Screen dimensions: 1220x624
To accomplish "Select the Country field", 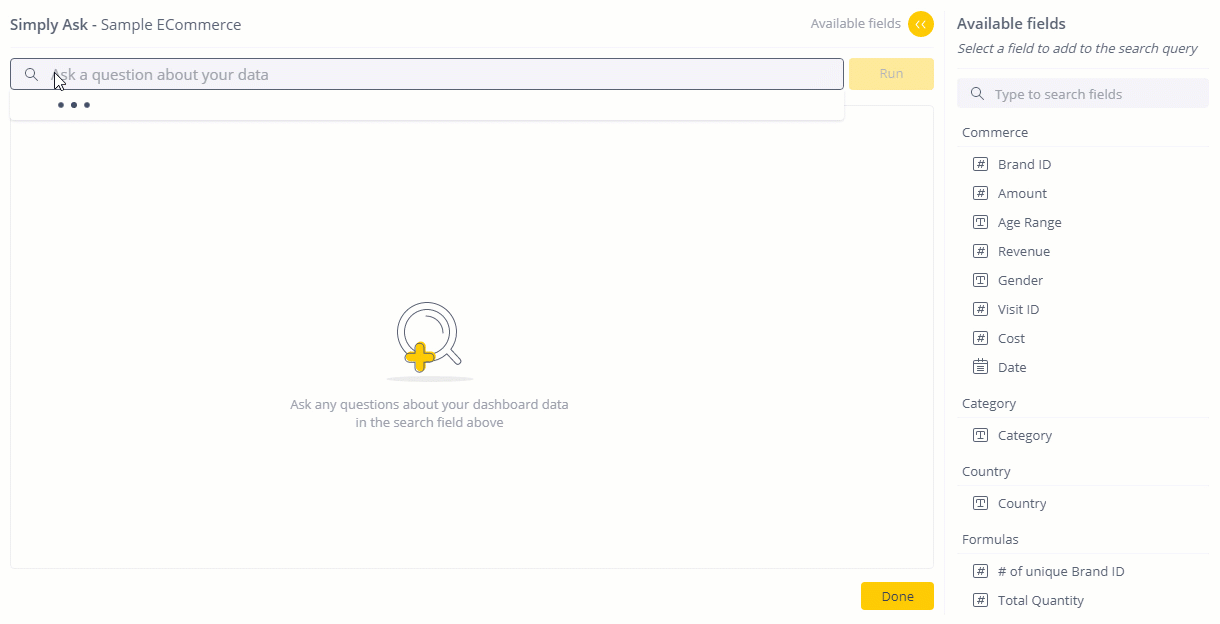I will 1022,502.
